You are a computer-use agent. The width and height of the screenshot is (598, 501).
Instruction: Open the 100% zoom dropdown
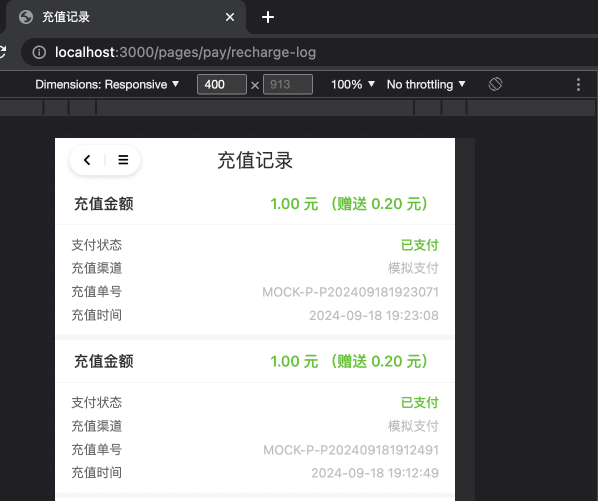coord(353,84)
